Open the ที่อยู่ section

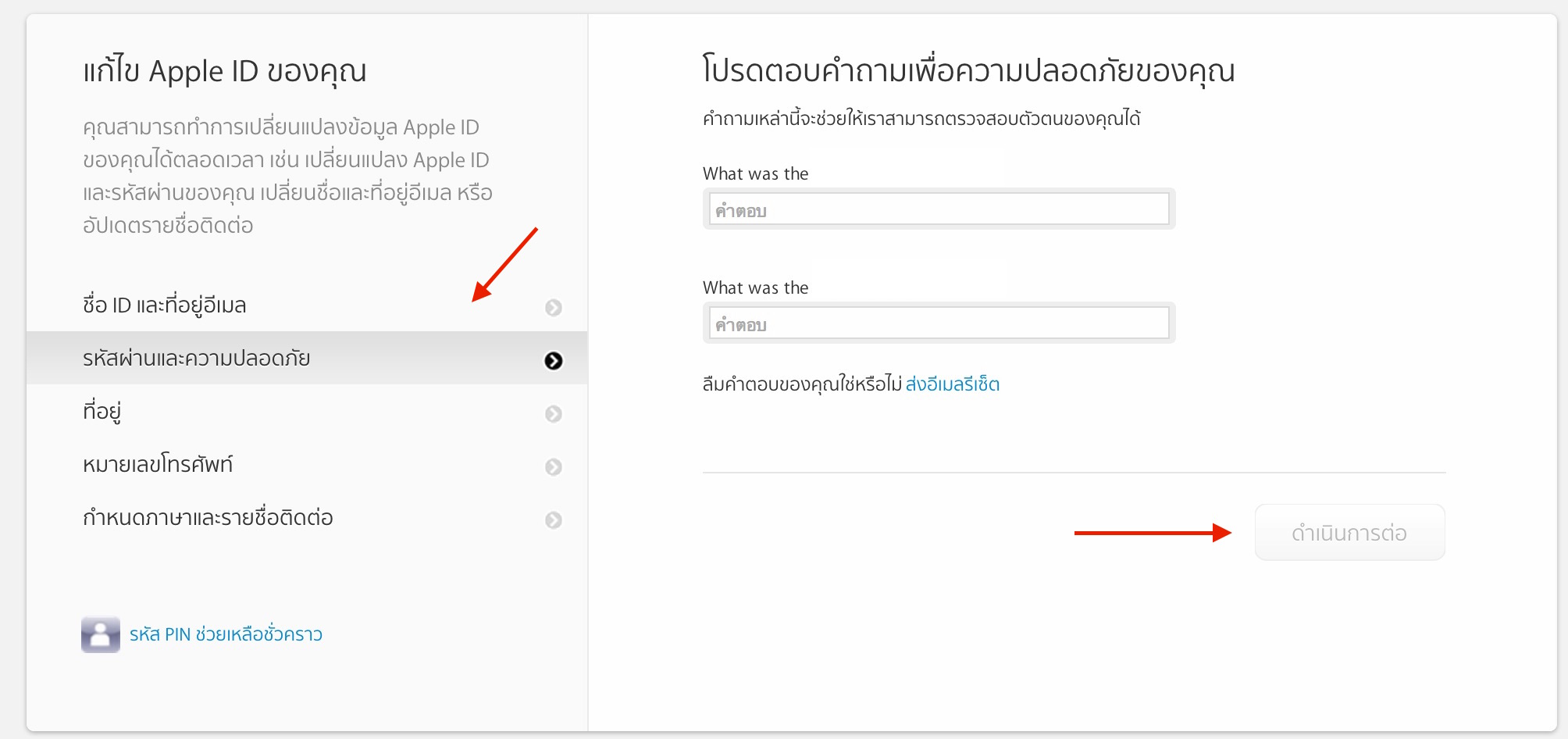coord(102,411)
